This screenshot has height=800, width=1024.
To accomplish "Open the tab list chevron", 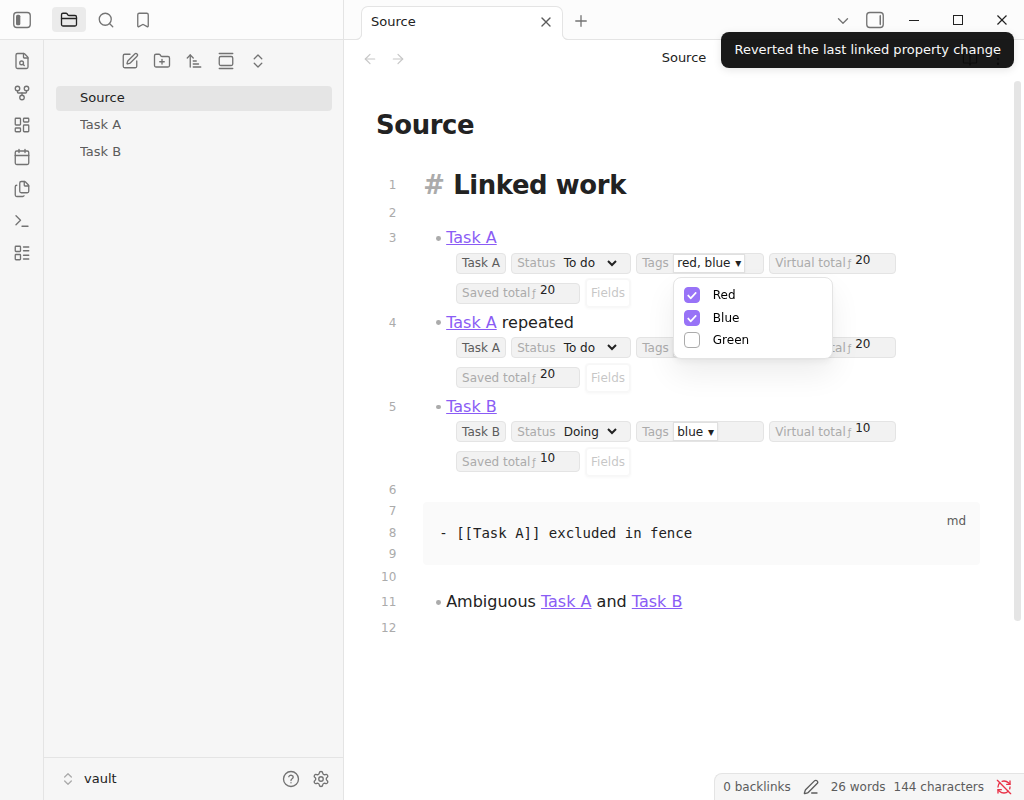I will [842, 21].
